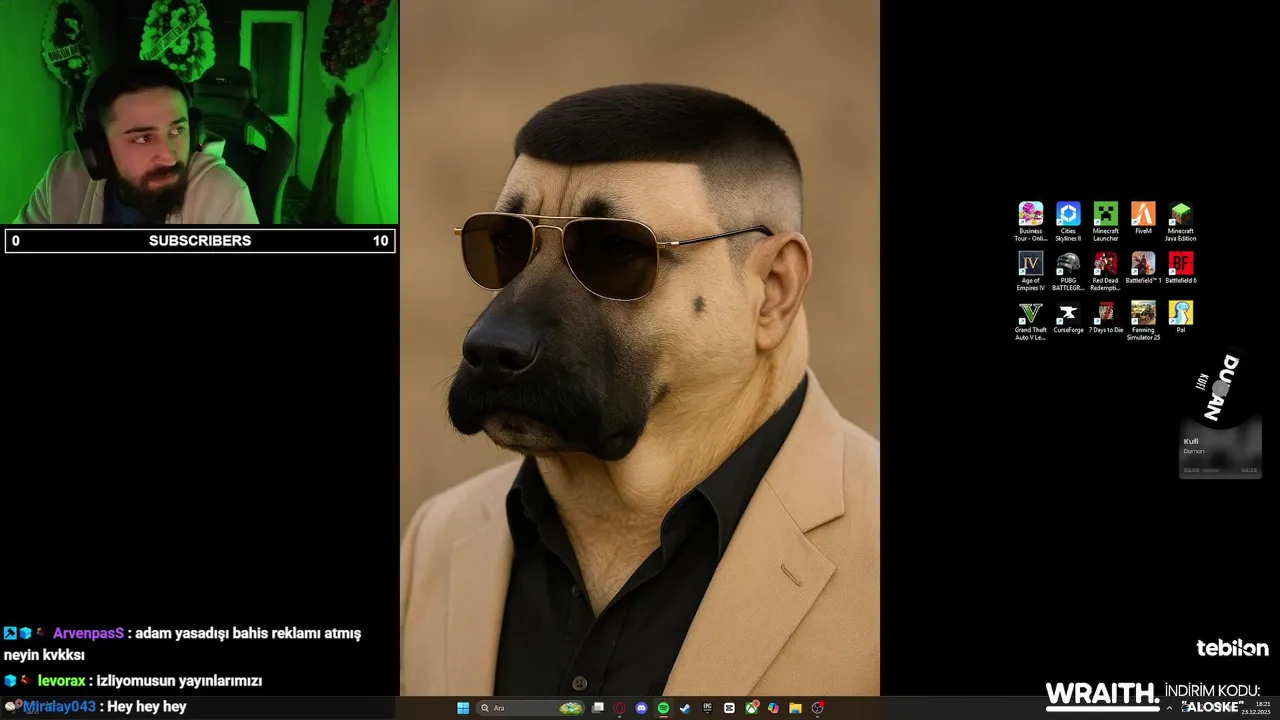Open the Opera GX browser taskbar icon

619,708
